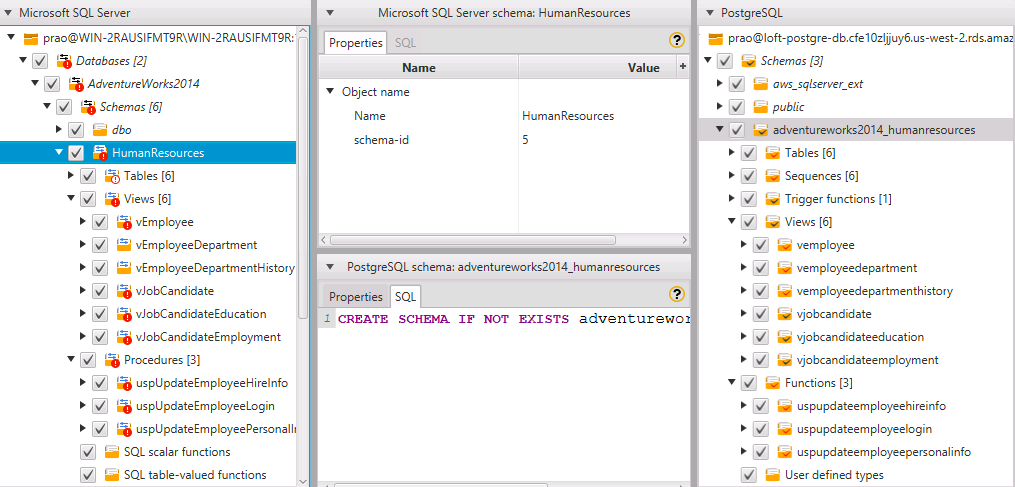Toggle the vEmployeeDepartmentHistory checkbox
The width and height of the screenshot is (1015, 487).
coord(100,267)
